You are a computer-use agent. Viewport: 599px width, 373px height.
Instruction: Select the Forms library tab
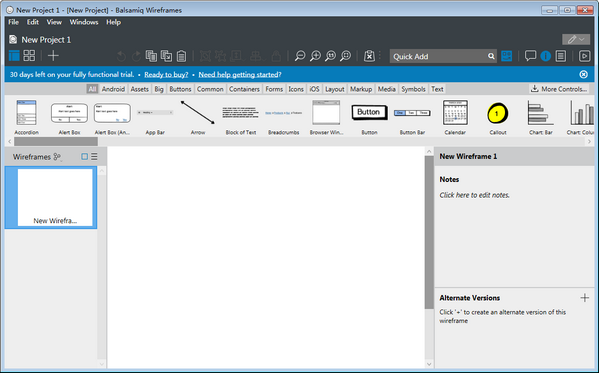pyautogui.click(x=274, y=89)
